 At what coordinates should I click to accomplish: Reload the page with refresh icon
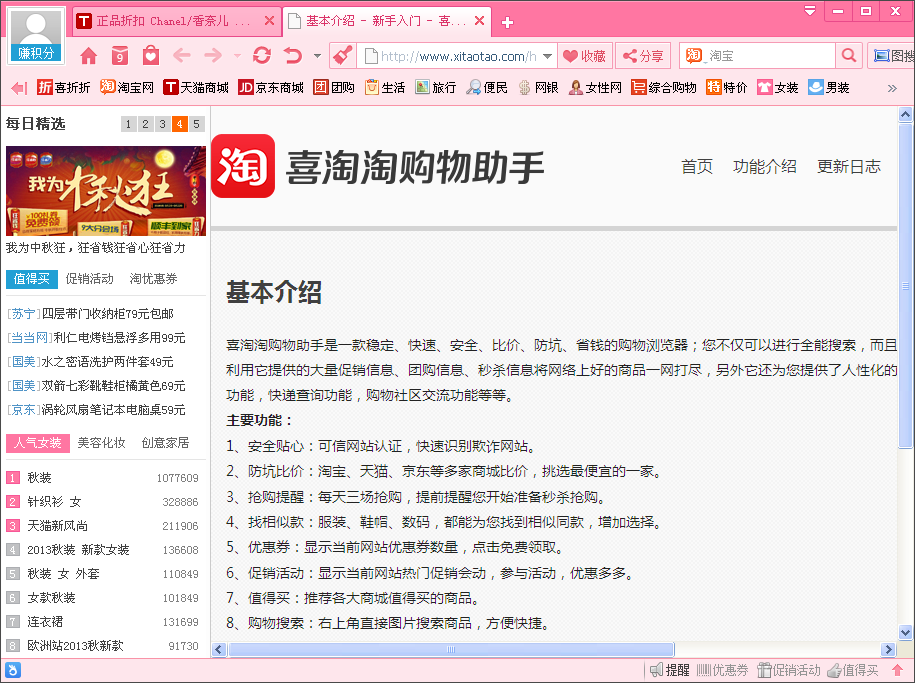(262, 56)
